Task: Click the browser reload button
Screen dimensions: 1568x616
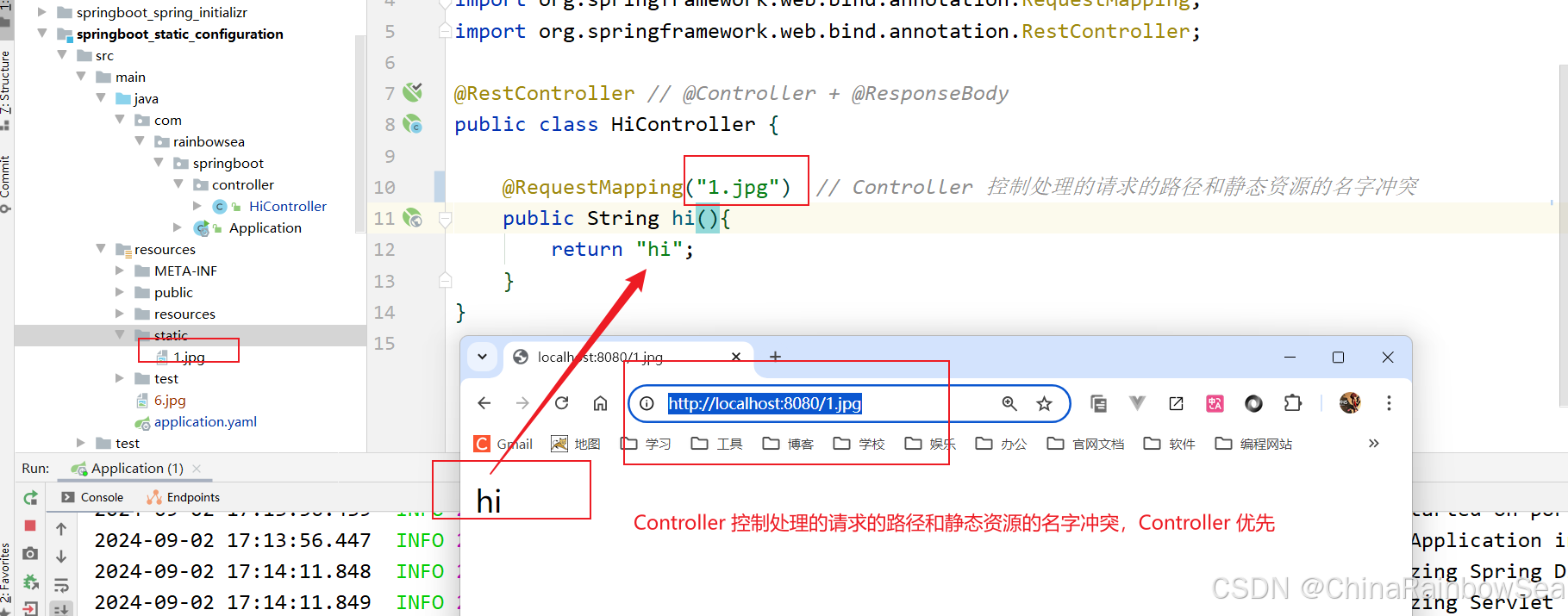Action: (x=562, y=403)
